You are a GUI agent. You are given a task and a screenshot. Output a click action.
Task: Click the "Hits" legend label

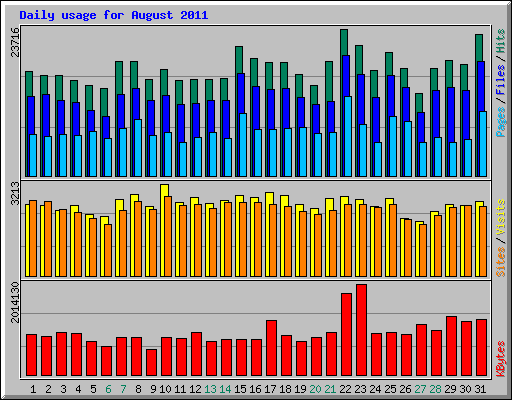click(501, 41)
